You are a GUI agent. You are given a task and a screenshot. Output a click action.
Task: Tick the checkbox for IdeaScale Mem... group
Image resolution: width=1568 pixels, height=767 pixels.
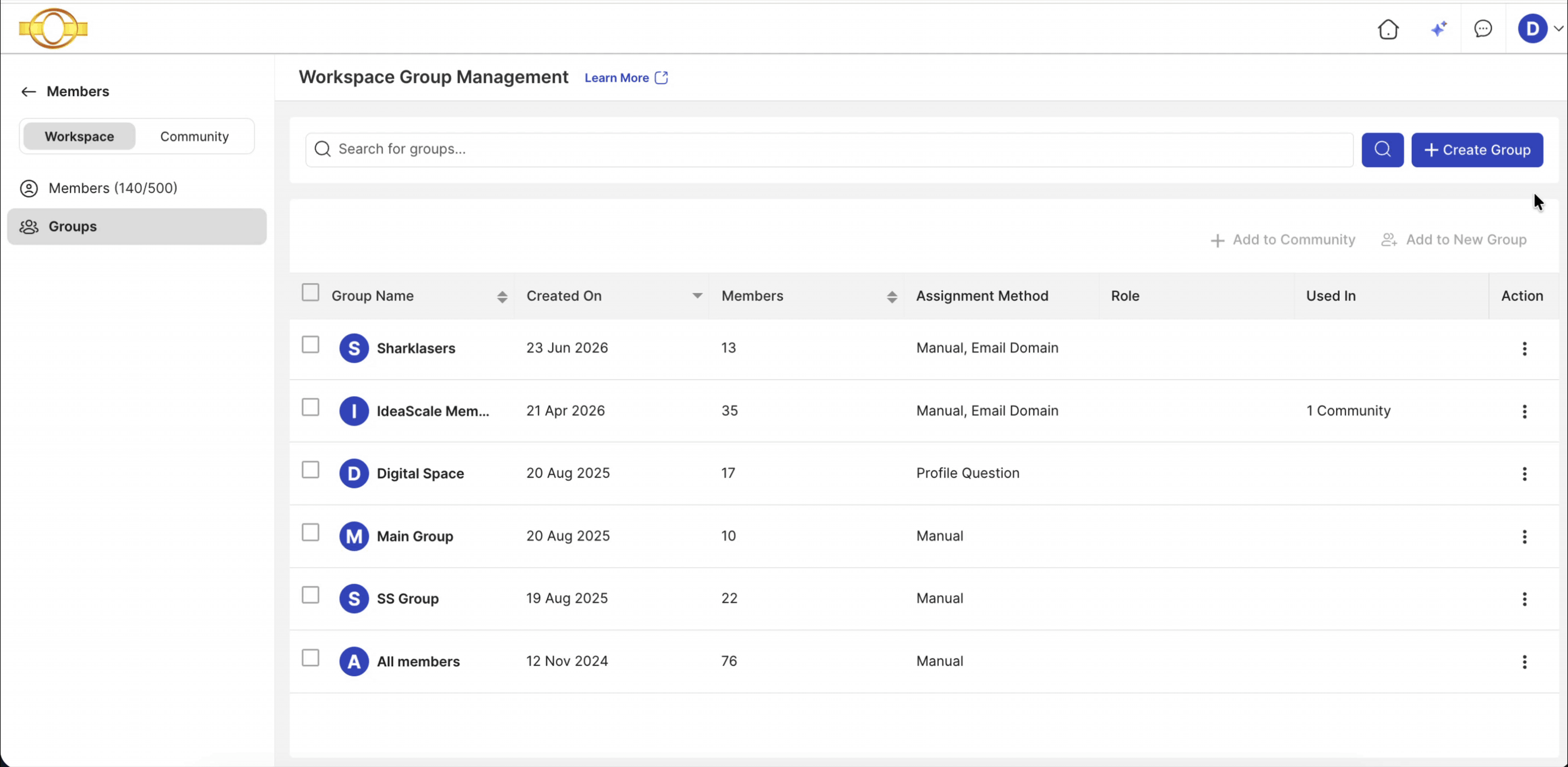(310, 408)
